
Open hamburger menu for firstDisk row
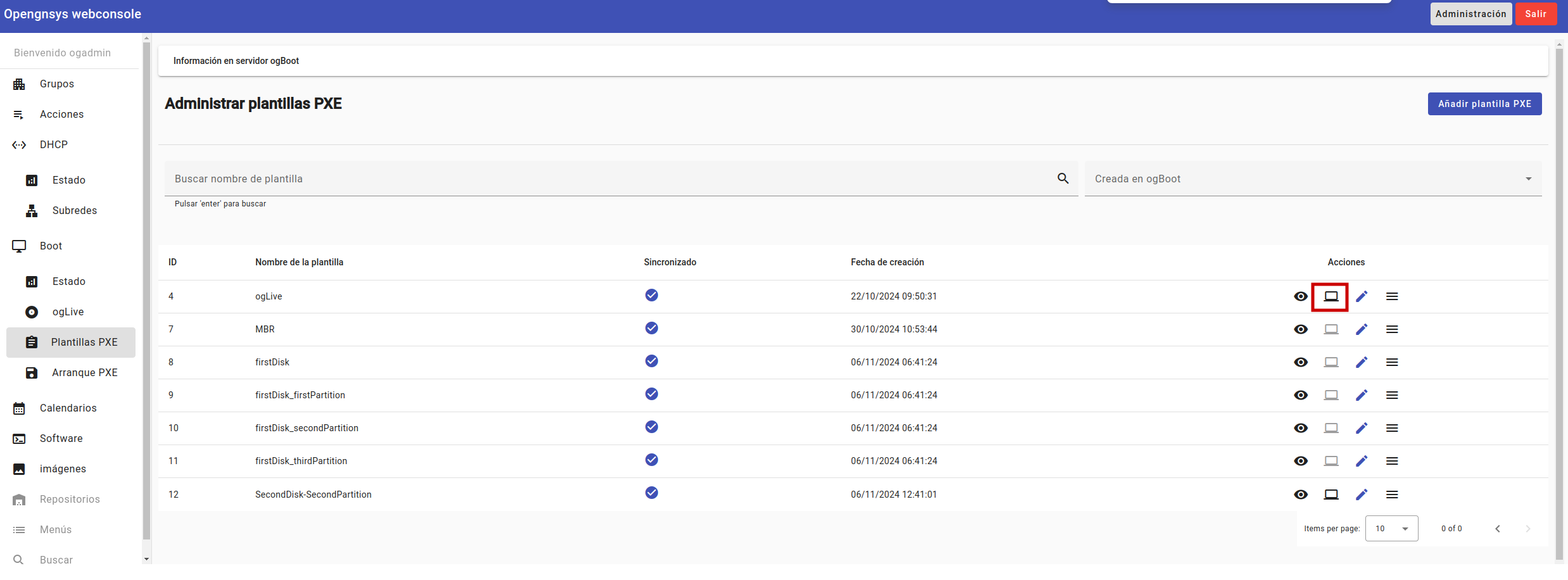[x=1391, y=362]
